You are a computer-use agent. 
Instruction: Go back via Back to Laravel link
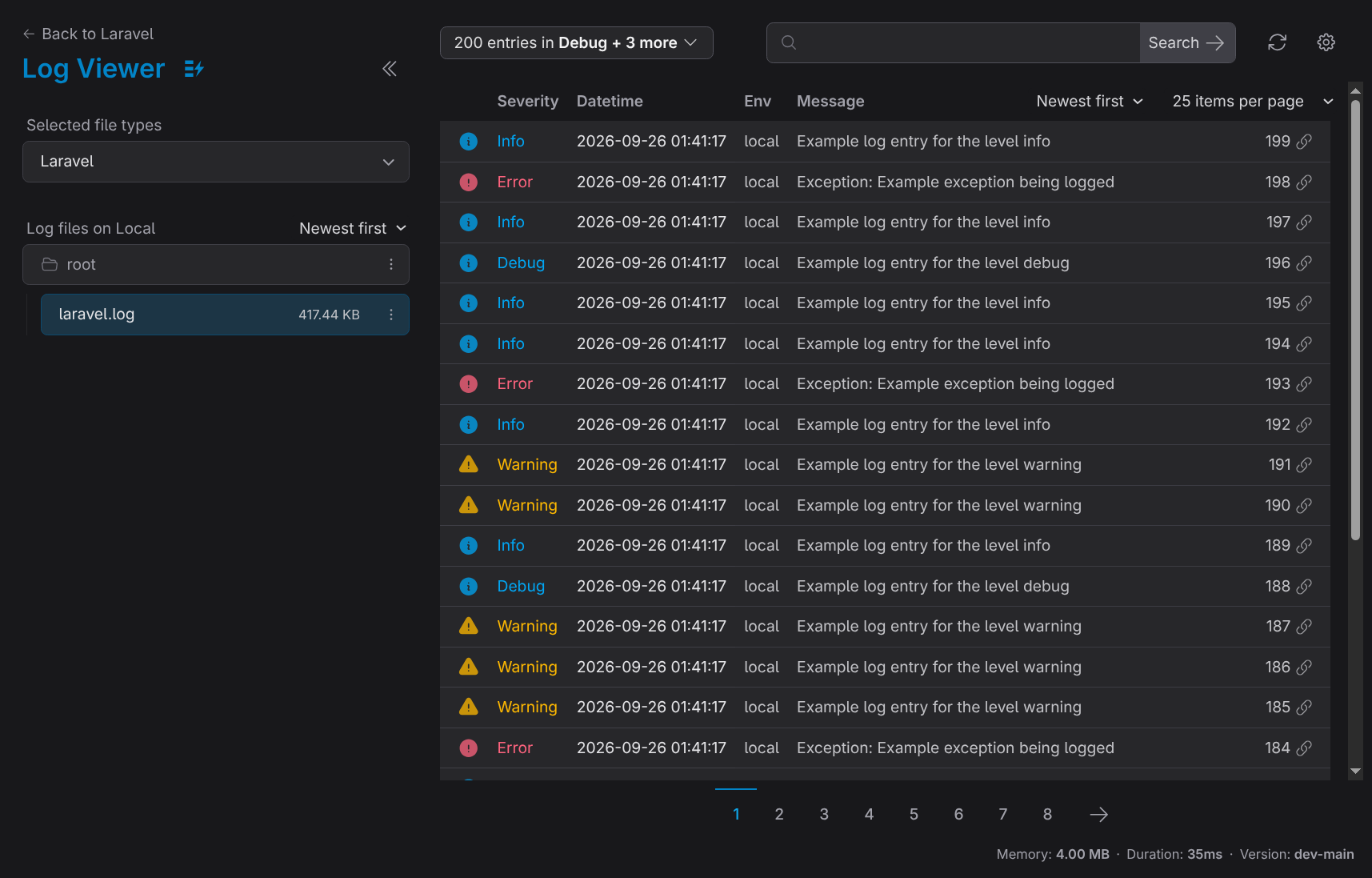pos(88,34)
